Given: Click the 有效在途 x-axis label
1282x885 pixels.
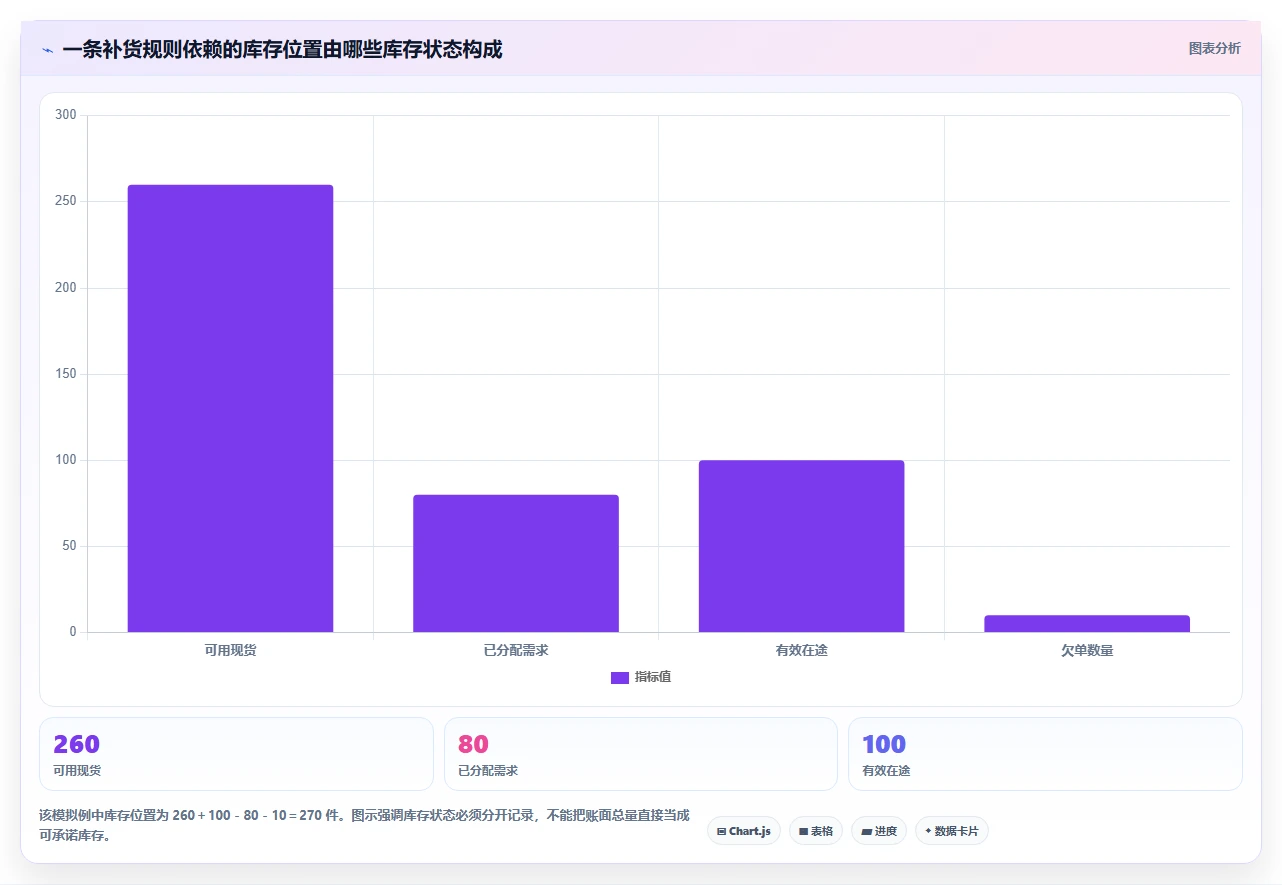Looking at the screenshot, I should pos(802,651).
